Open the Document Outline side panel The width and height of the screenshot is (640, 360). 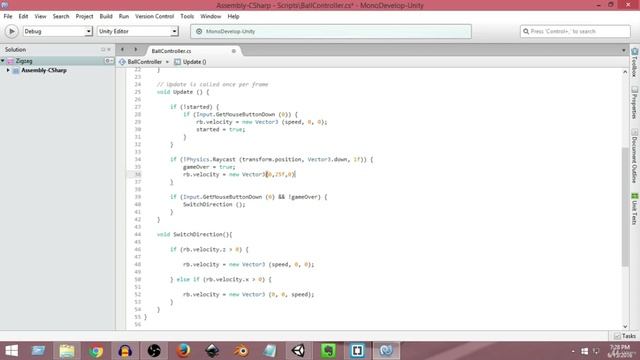click(635, 156)
